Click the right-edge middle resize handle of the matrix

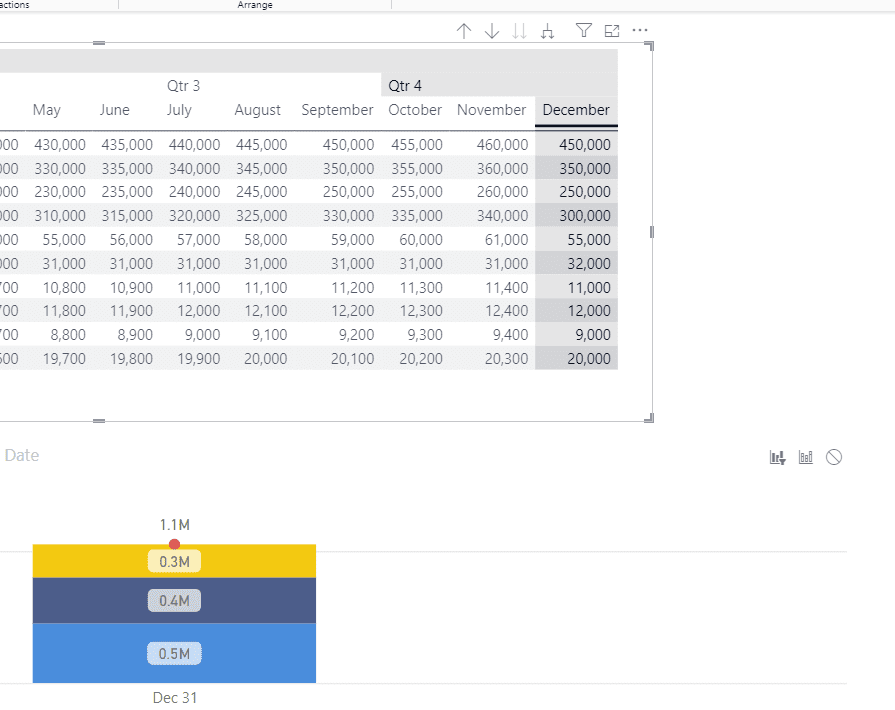[x=652, y=232]
